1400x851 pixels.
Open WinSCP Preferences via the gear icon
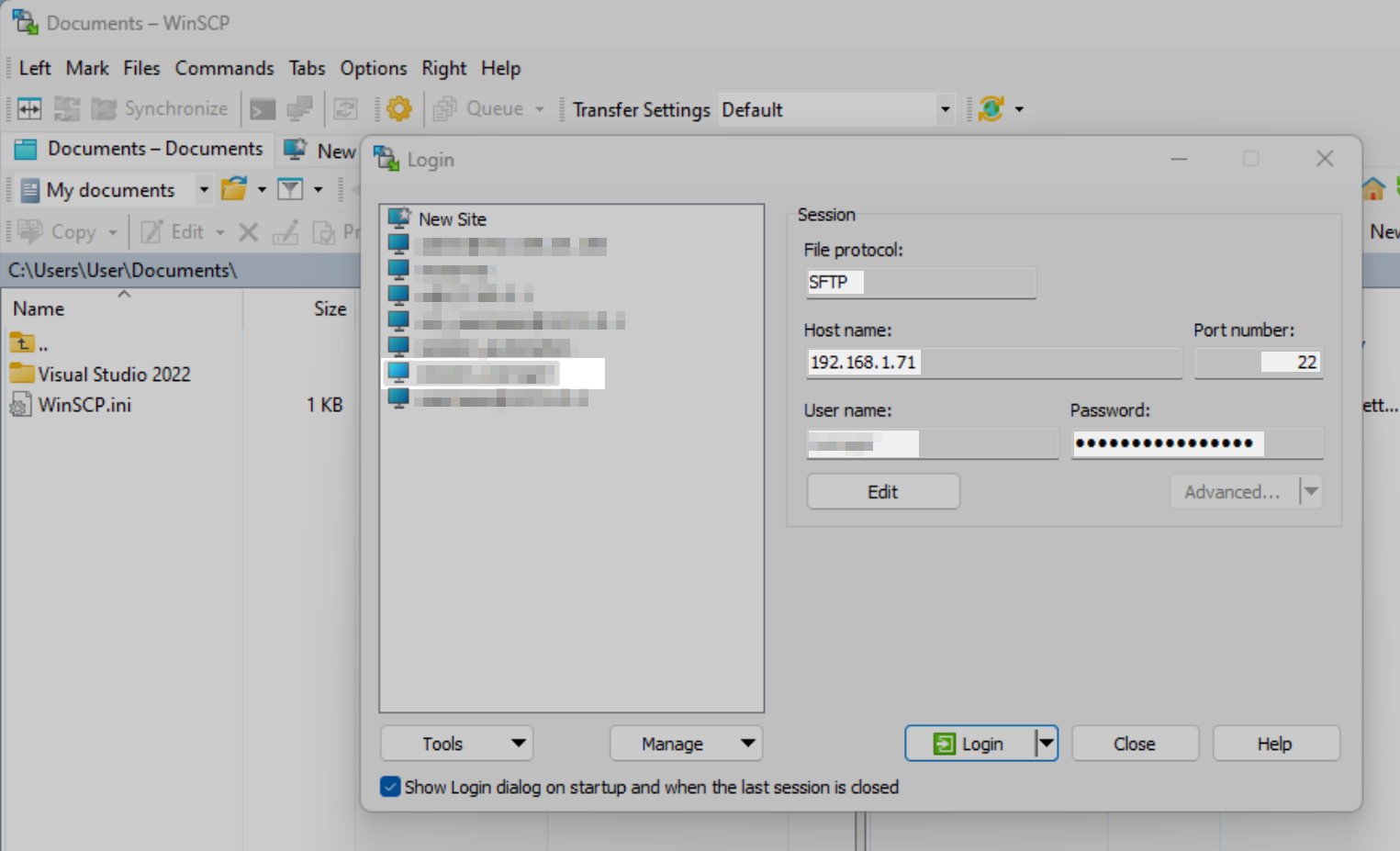[x=398, y=107]
